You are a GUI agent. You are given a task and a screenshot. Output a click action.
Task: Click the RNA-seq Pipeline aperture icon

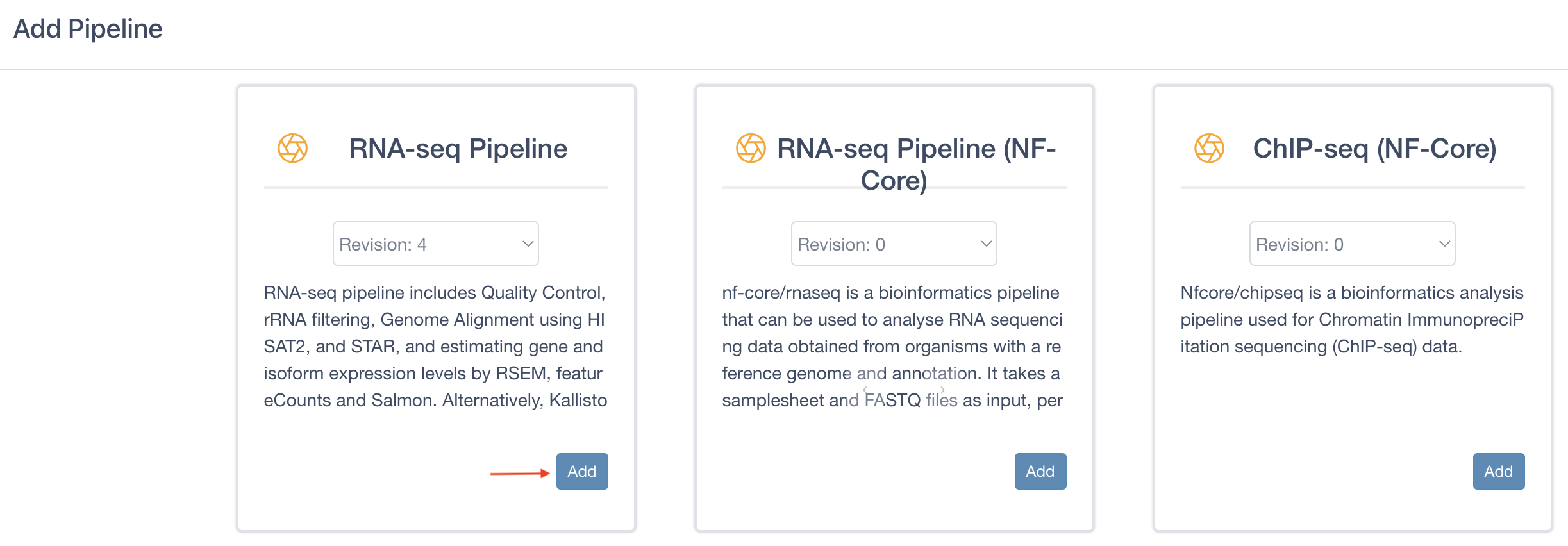[292, 148]
